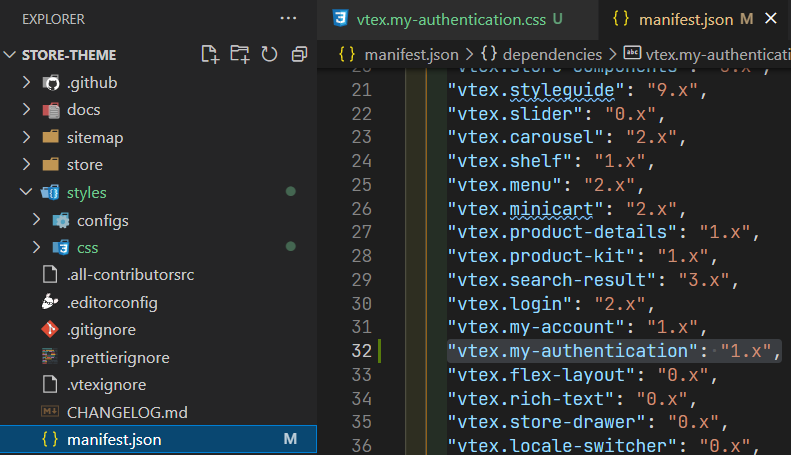This screenshot has height=455, width=791.
Task: Click the manifest.json braces icon in Explorer
Action: click(50, 439)
